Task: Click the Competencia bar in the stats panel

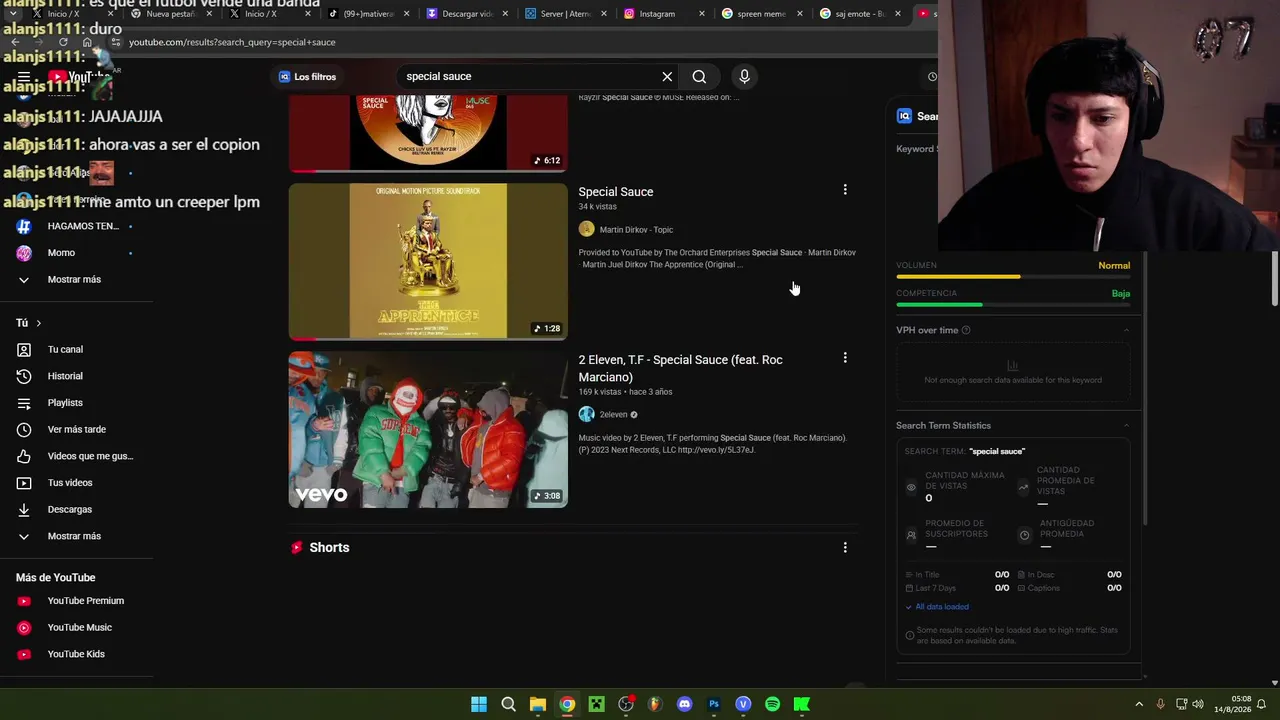Action: [x=1013, y=305]
